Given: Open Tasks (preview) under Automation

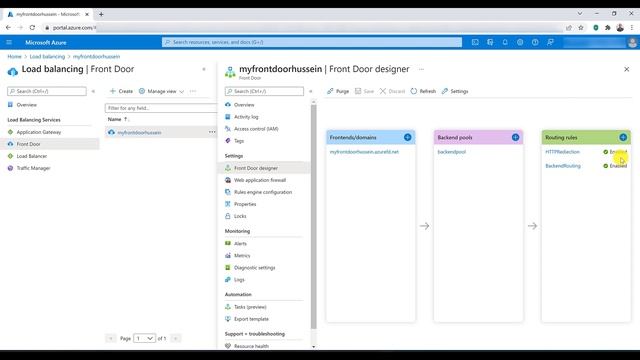Looking at the screenshot, I should 250,307.
